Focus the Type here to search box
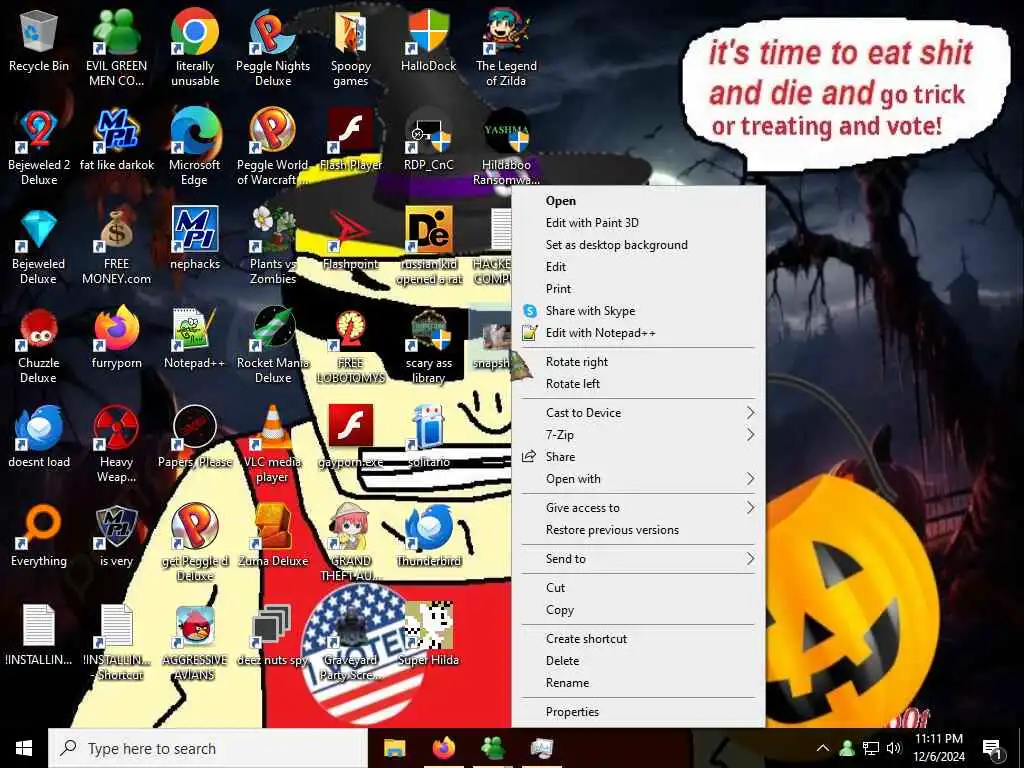1024x768 pixels. coord(208,748)
